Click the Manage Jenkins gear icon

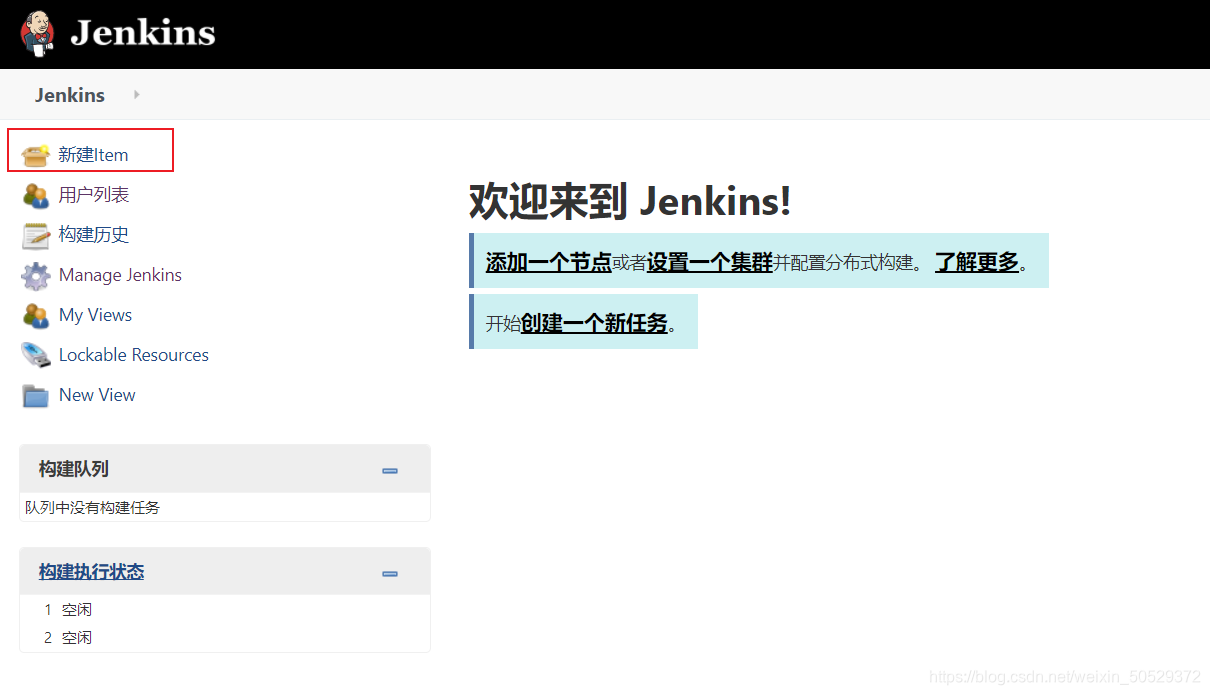tap(36, 275)
